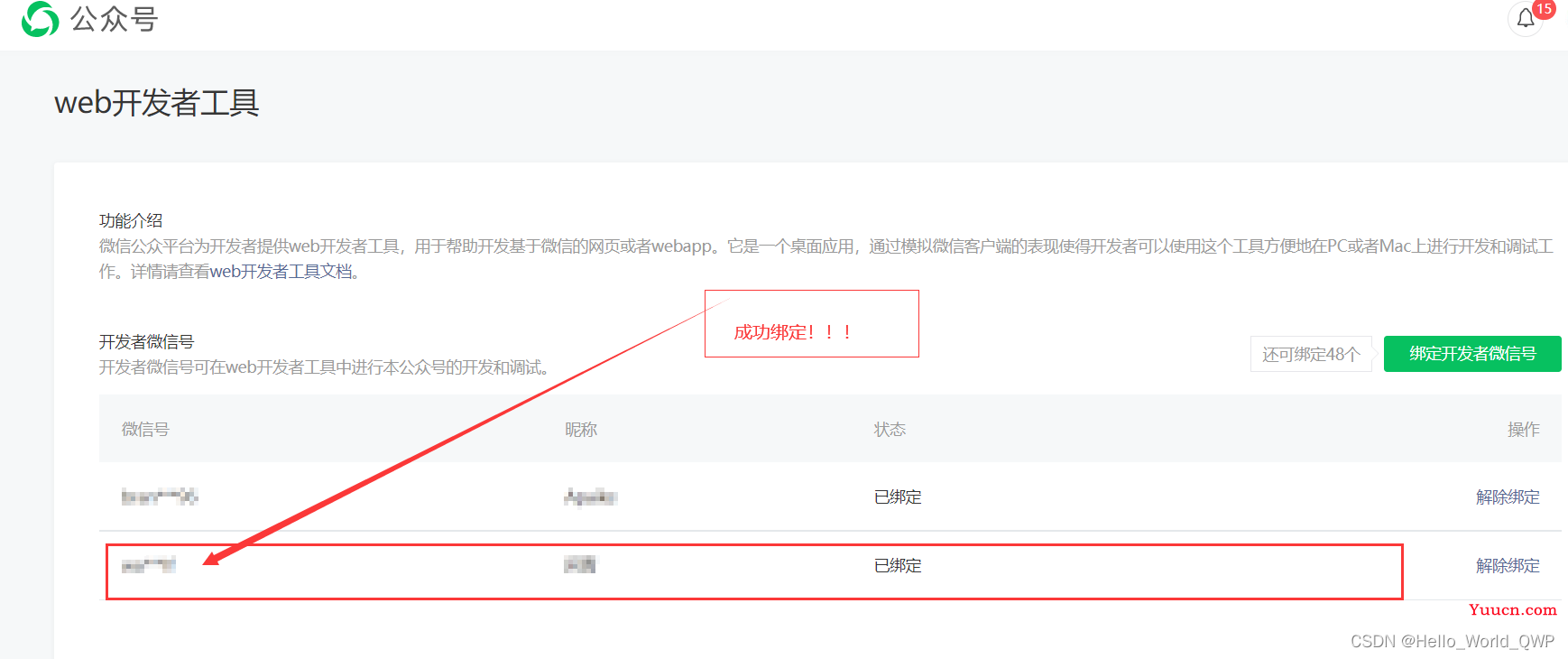Click the 公众号 title text

pos(115,19)
